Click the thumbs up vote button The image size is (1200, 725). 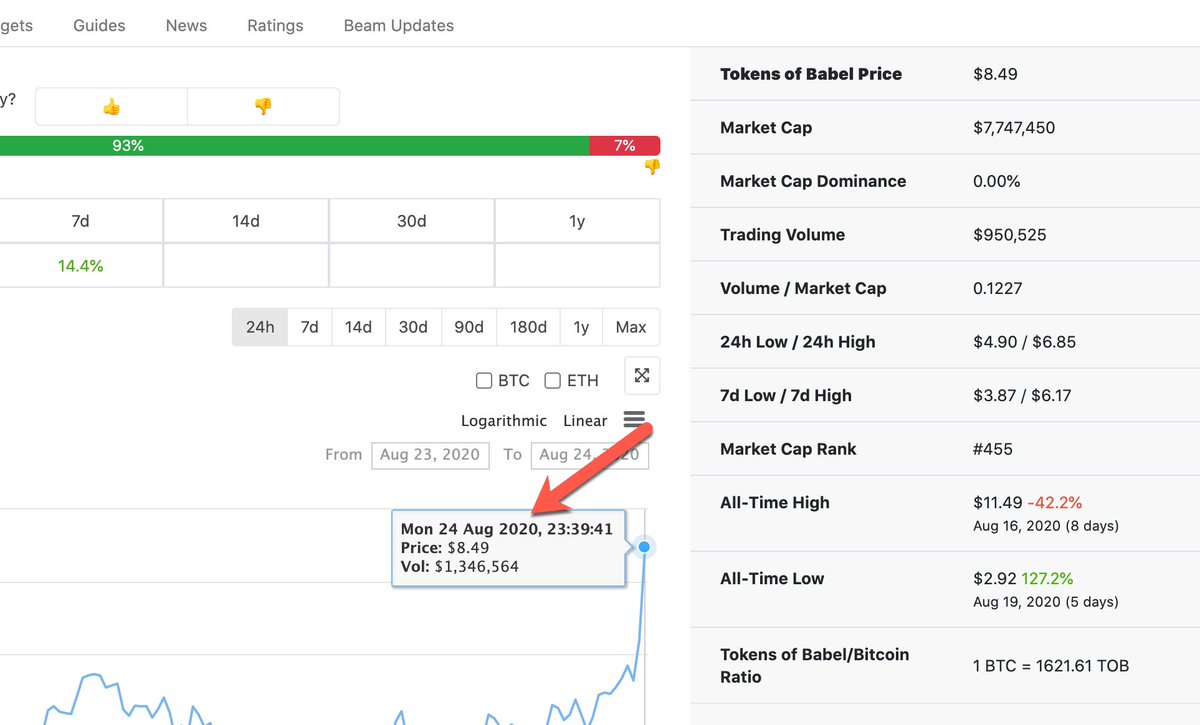point(111,106)
